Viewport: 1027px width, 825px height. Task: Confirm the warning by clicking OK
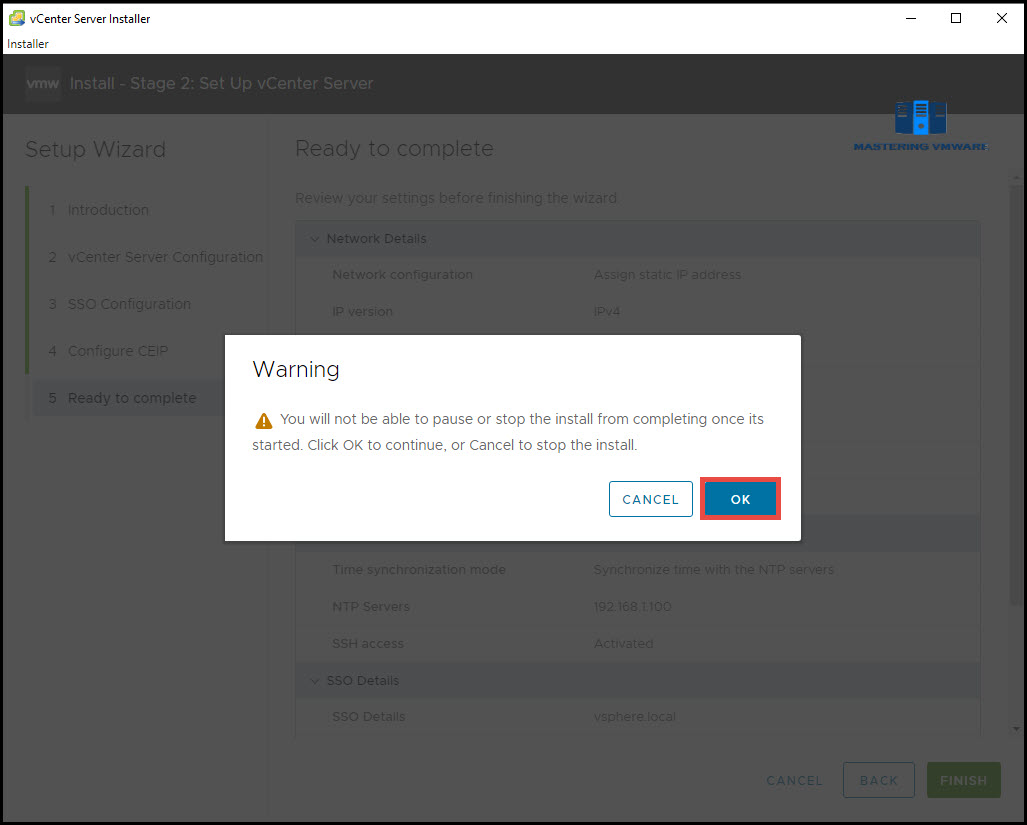[740, 499]
